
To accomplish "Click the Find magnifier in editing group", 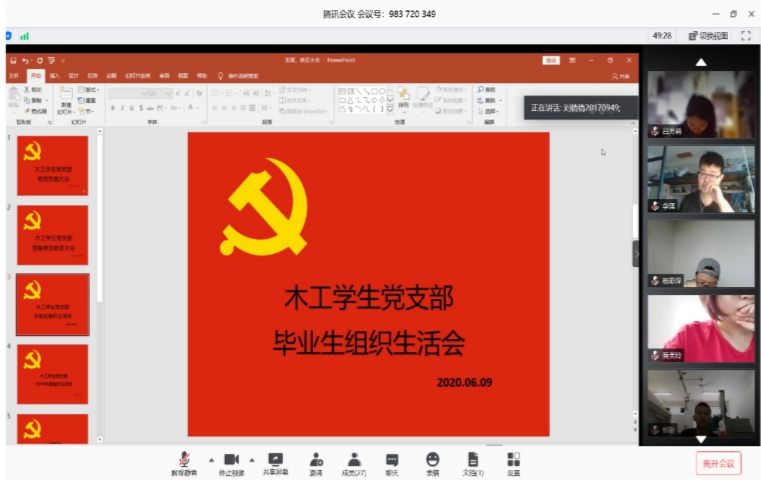I will point(486,90).
